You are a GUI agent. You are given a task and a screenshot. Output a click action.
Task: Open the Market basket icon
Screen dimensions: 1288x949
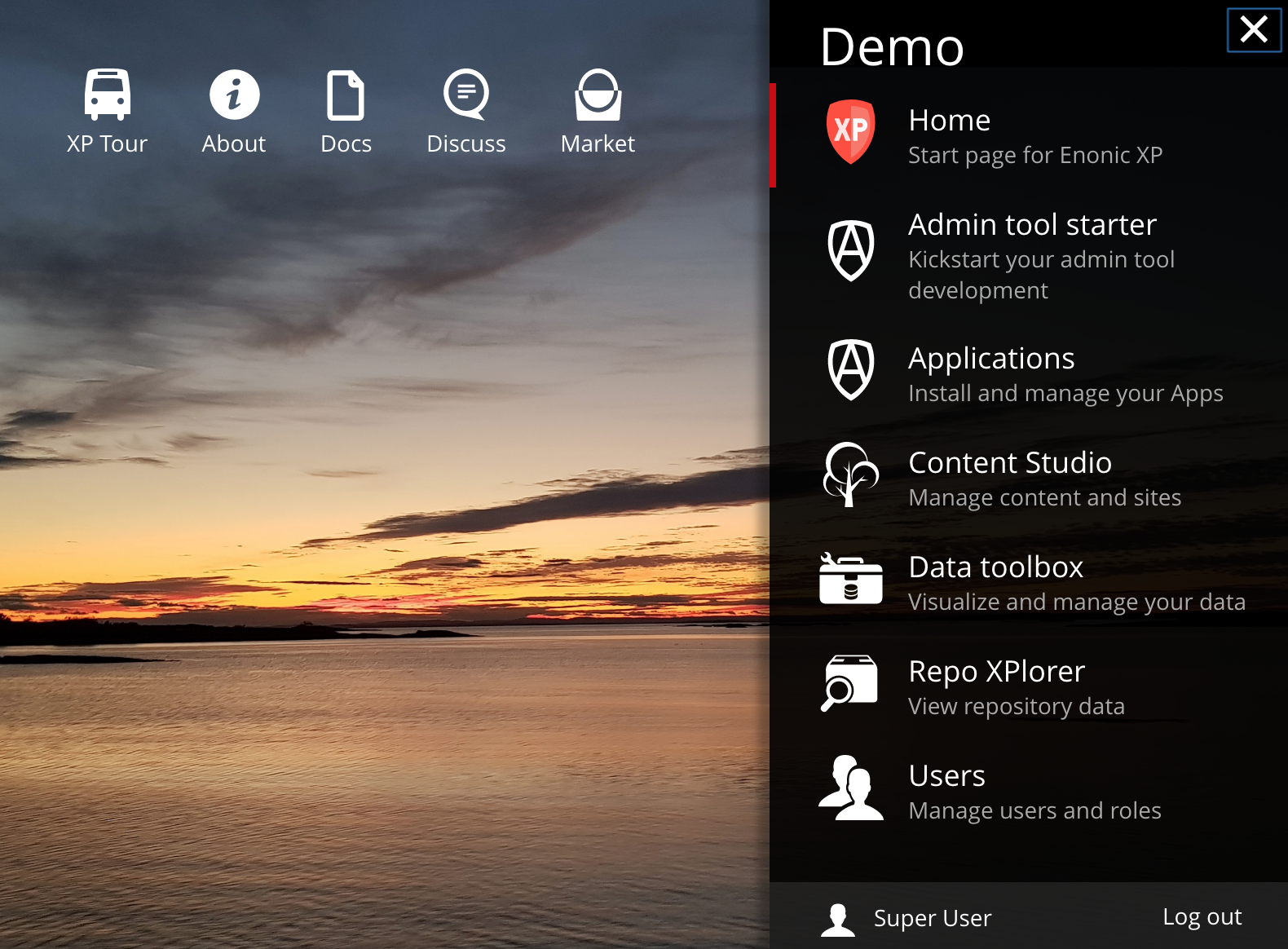(x=598, y=95)
